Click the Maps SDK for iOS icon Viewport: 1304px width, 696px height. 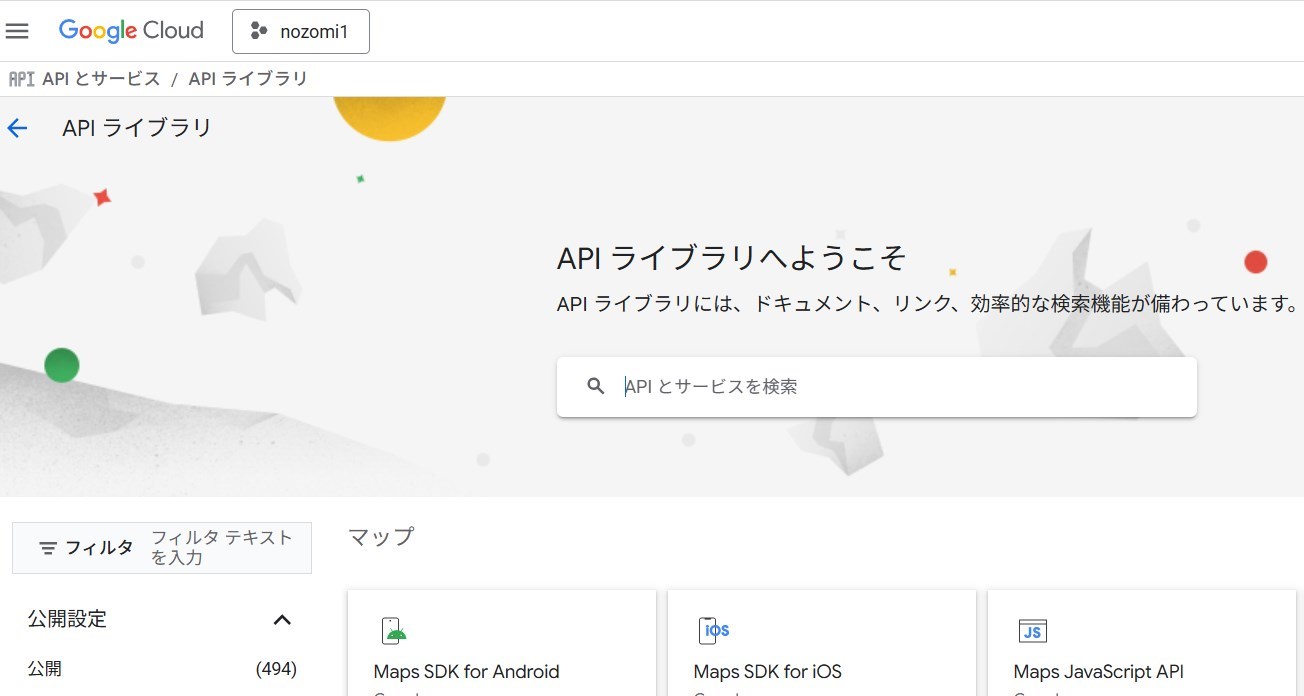coord(714,631)
